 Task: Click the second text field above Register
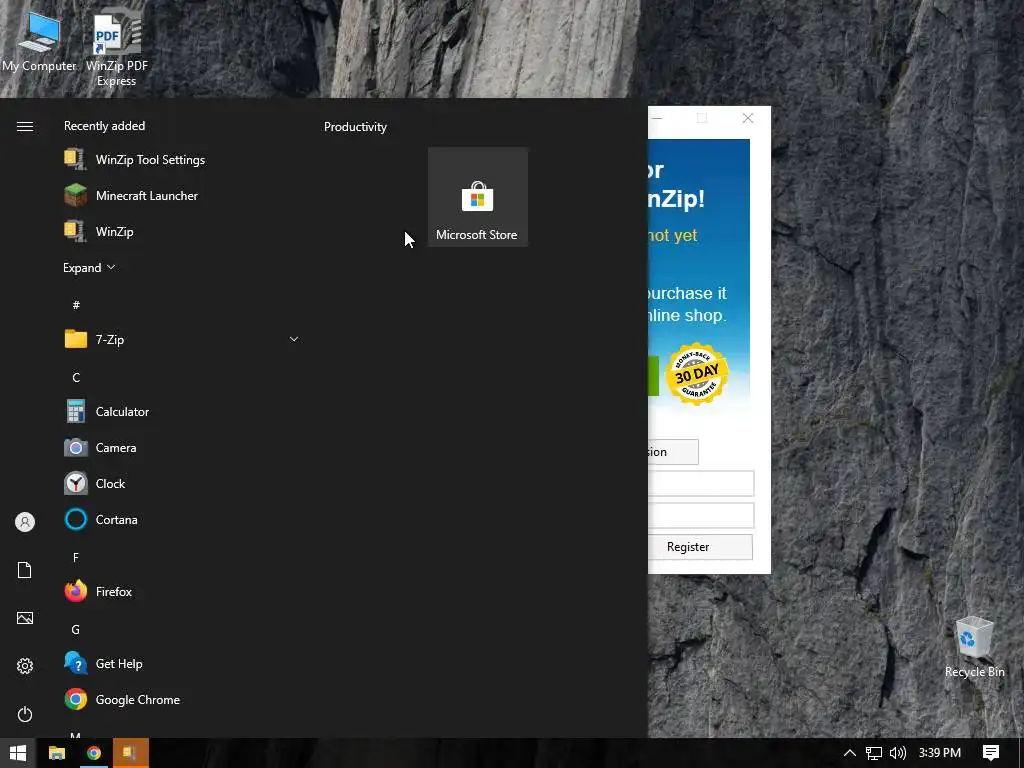coord(701,515)
